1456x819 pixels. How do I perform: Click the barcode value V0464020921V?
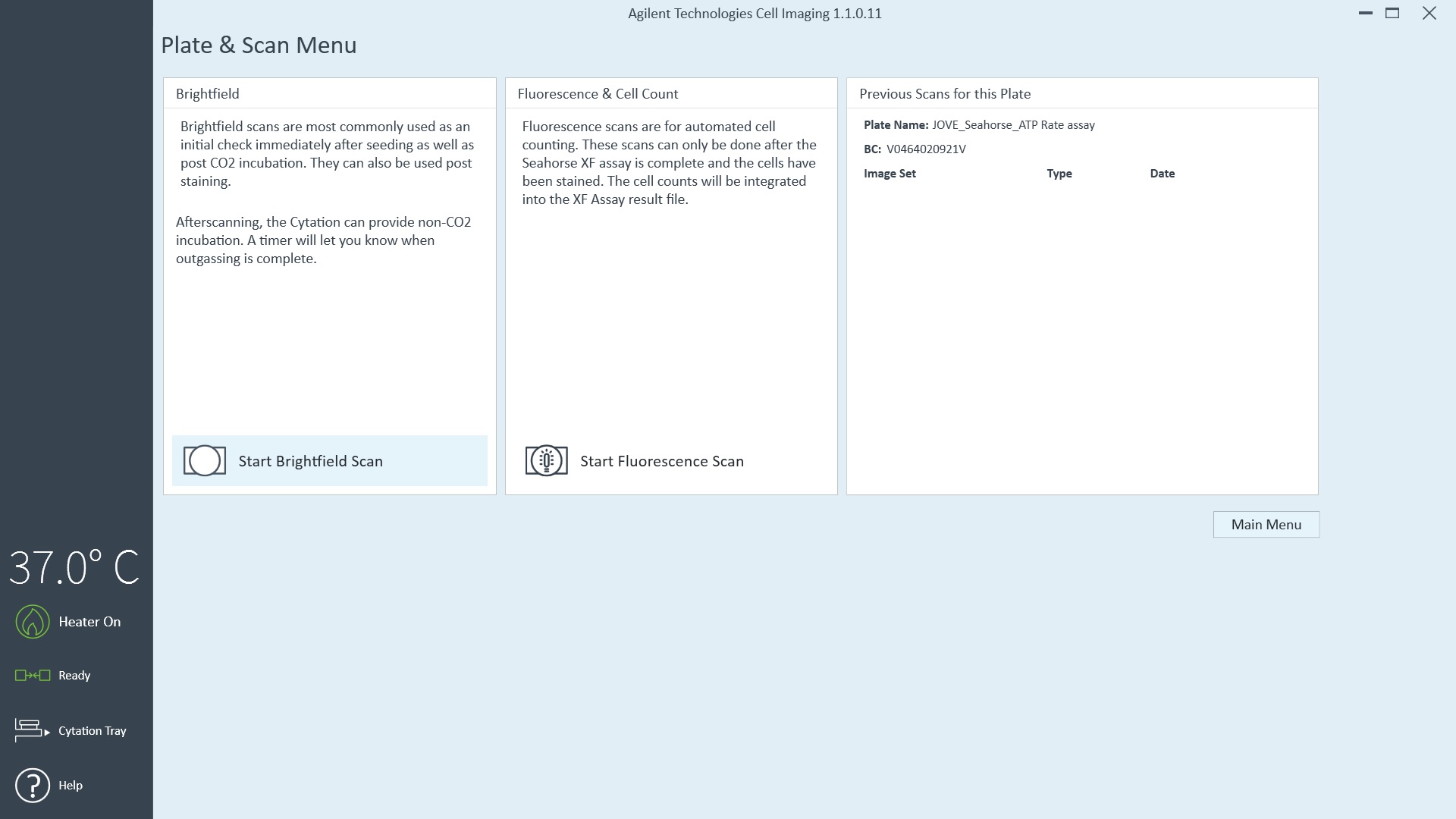[926, 149]
